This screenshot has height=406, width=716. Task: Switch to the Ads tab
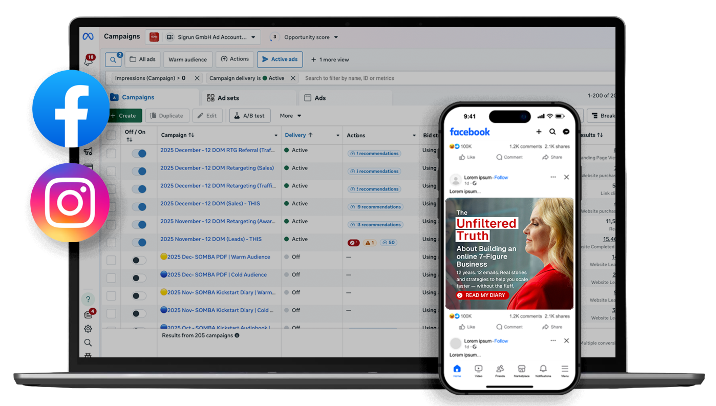click(x=345, y=98)
